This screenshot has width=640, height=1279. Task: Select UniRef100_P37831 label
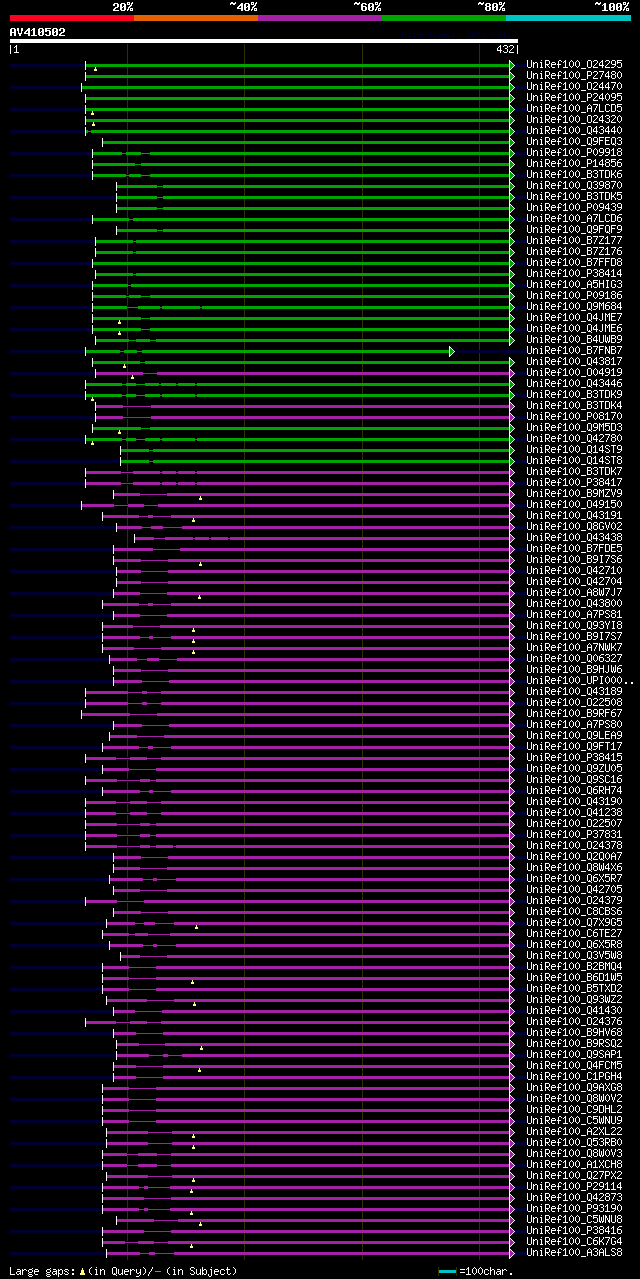(573, 834)
